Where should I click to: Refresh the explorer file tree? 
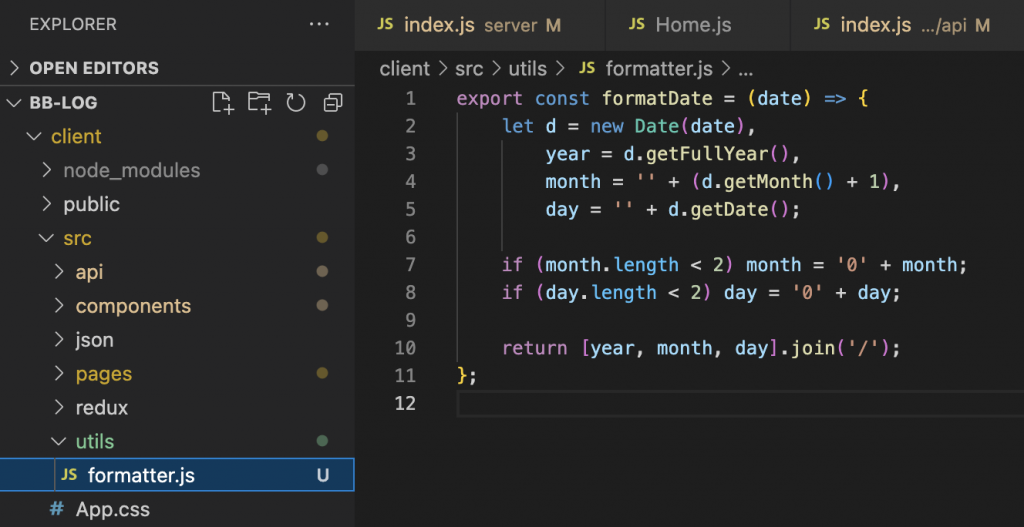296,102
